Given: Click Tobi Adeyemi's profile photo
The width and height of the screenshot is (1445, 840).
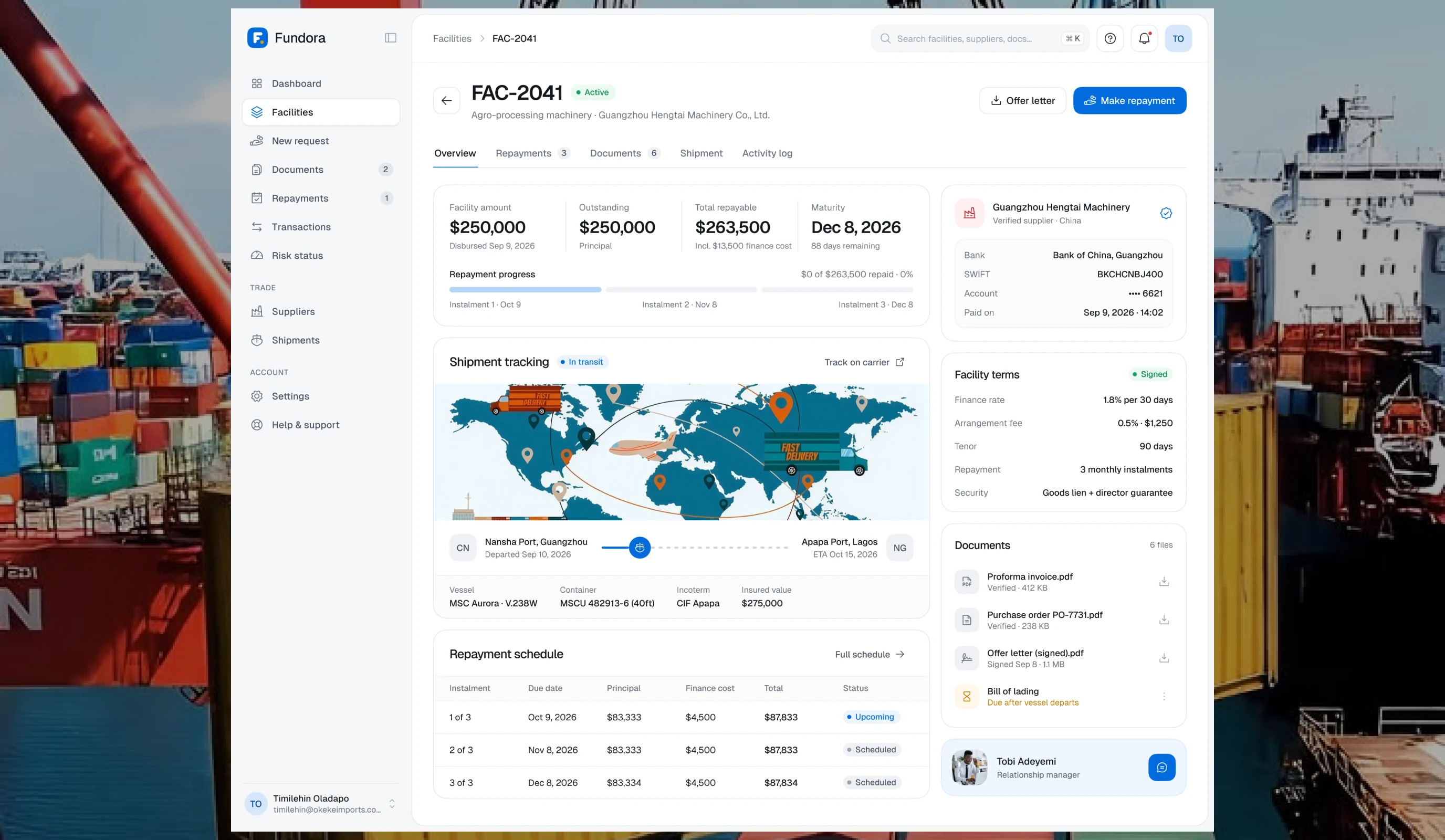Looking at the screenshot, I should pos(969,767).
